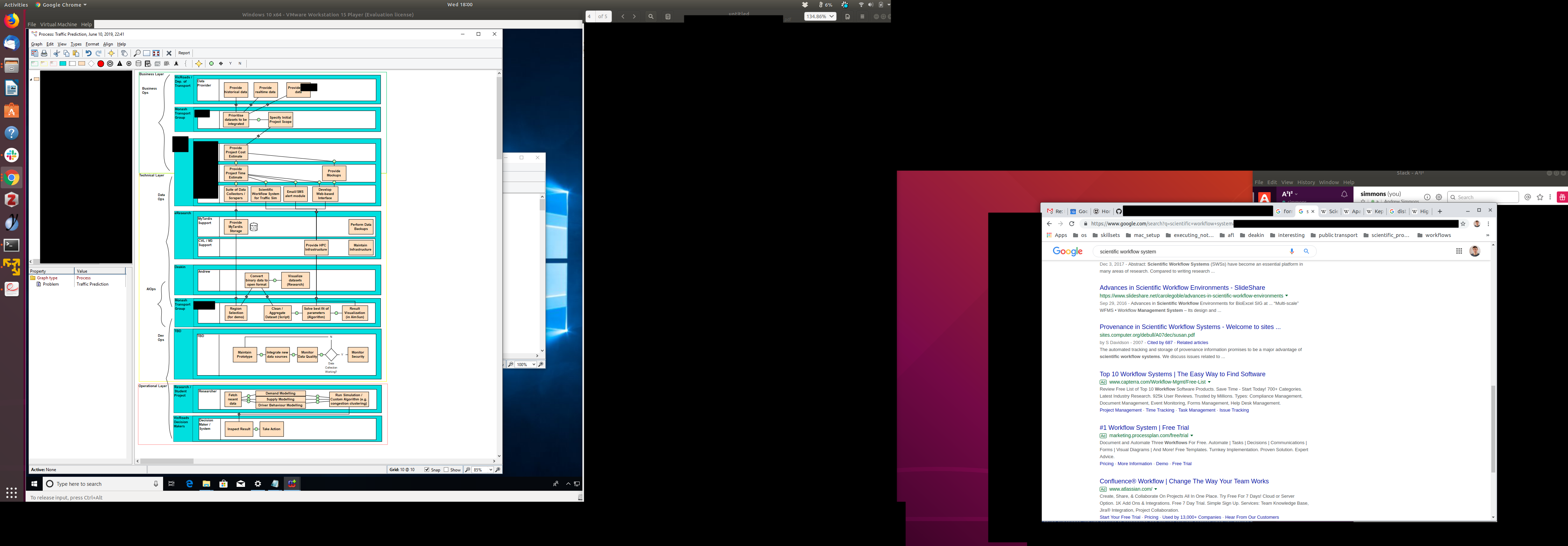Click the fit-to-window red arrows icon

156,53
